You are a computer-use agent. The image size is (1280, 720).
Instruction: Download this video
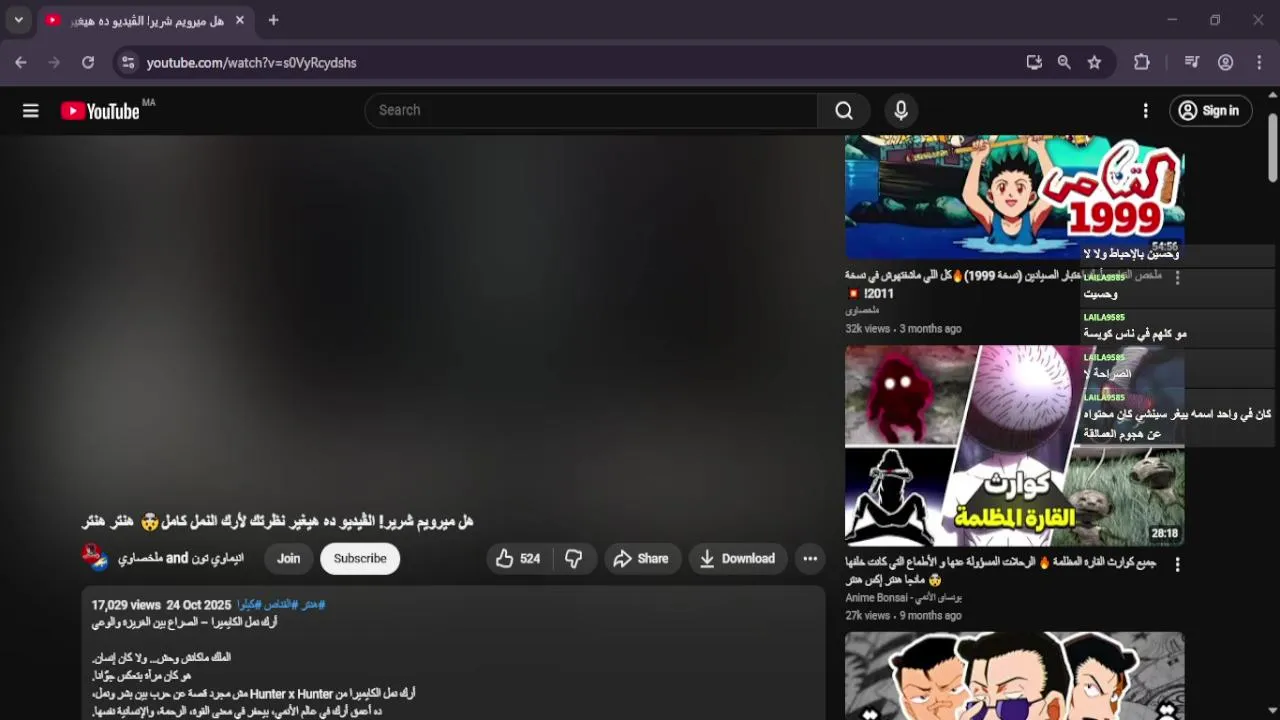pyautogui.click(x=737, y=559)
